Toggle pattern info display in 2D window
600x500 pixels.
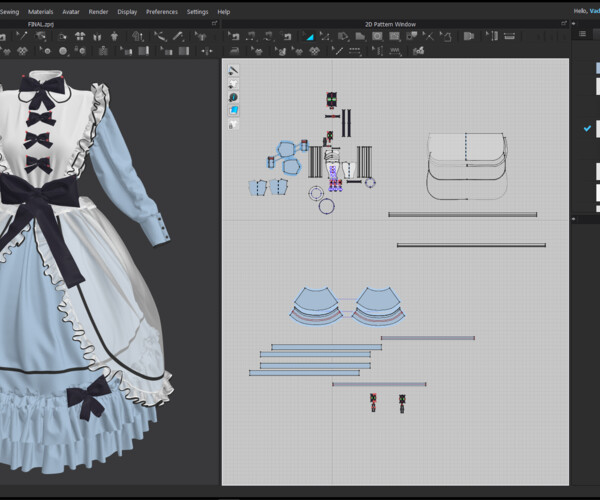233,97
